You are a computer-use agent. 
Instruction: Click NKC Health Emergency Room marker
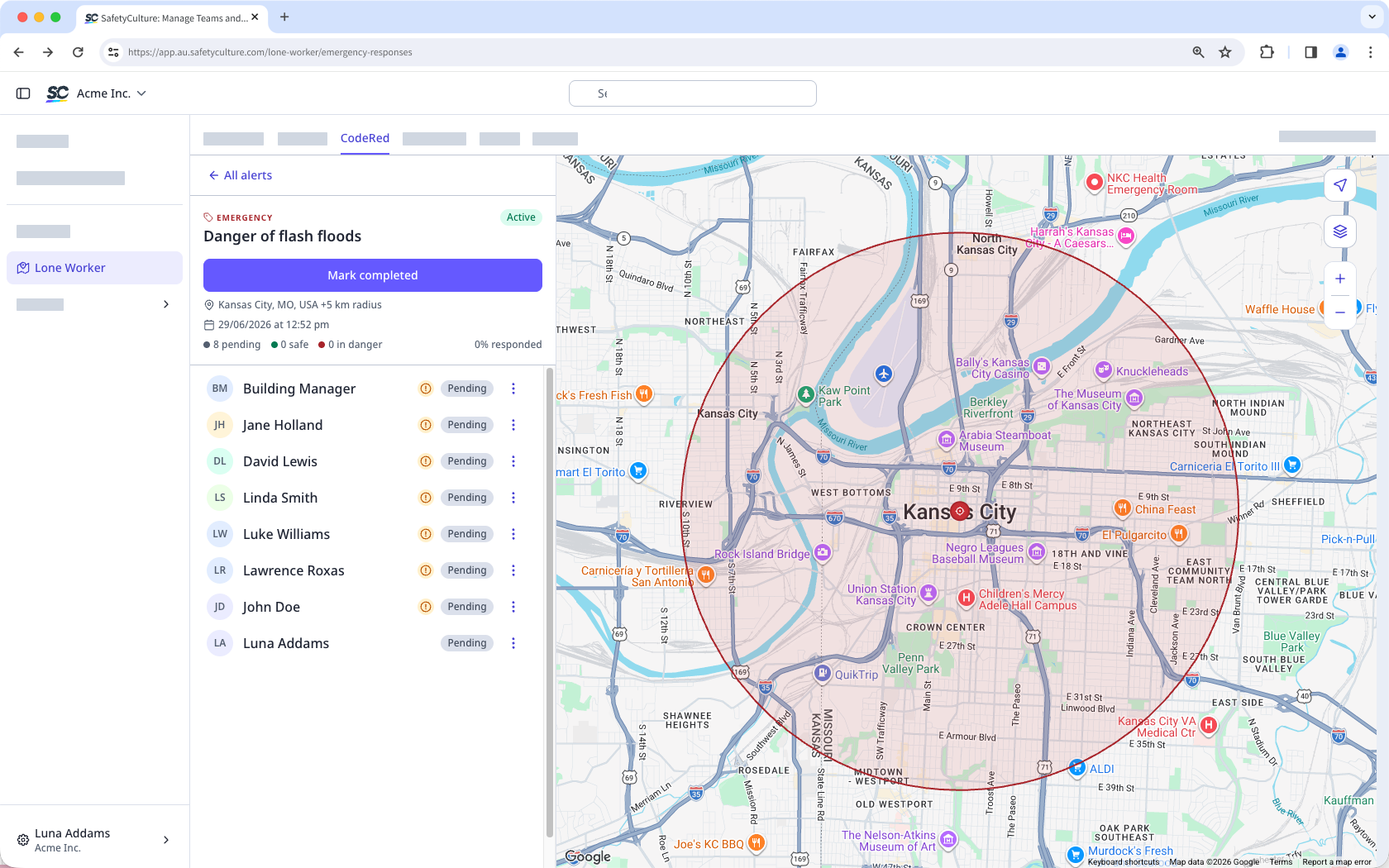pyautogui.click(x=1095, y=183)
